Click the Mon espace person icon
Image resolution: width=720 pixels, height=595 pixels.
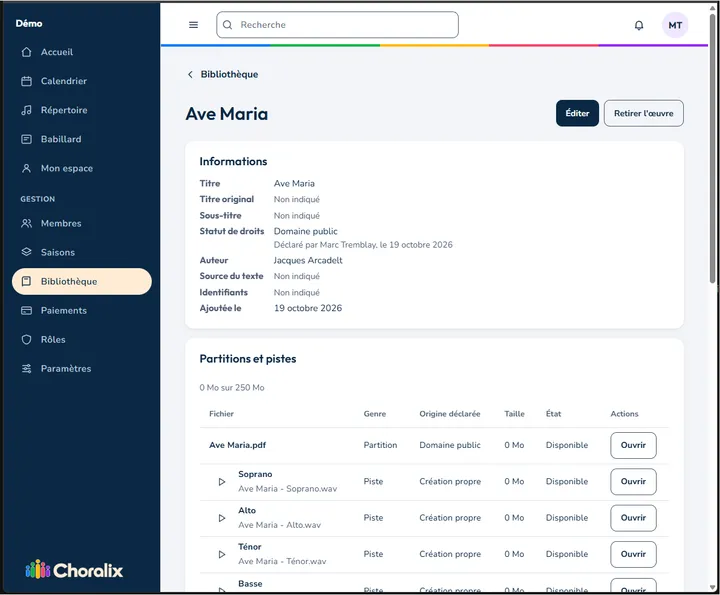pyautogui.click(x=27, y=168)
